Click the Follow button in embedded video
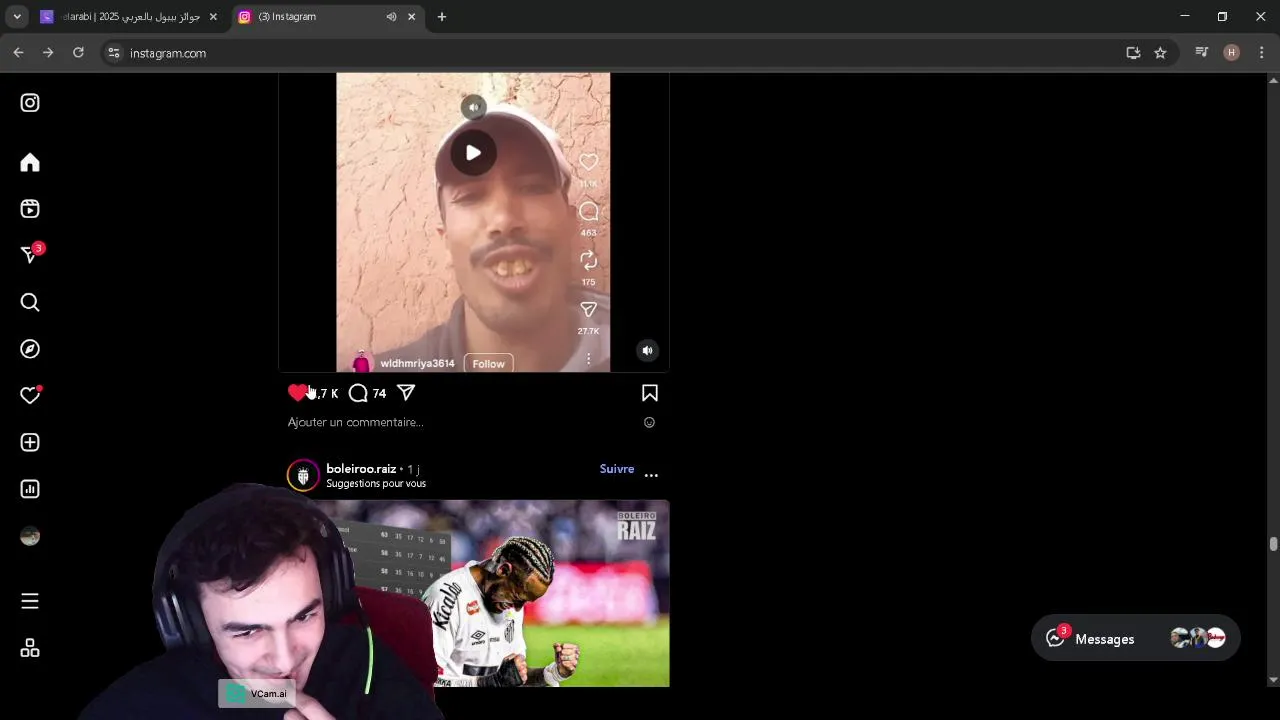This screenshot has height=720, width=1280. 488,363
